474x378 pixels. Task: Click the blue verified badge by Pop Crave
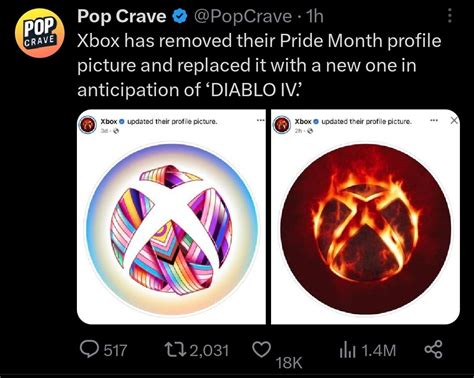click(180, 17)
